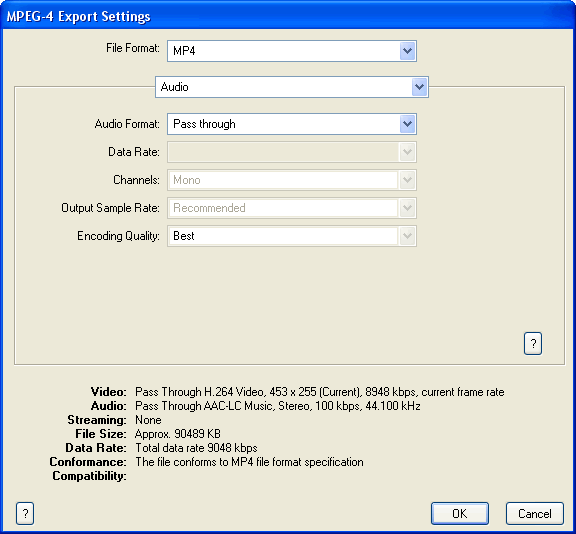Click the empty Data Rate field

(292, 152)
